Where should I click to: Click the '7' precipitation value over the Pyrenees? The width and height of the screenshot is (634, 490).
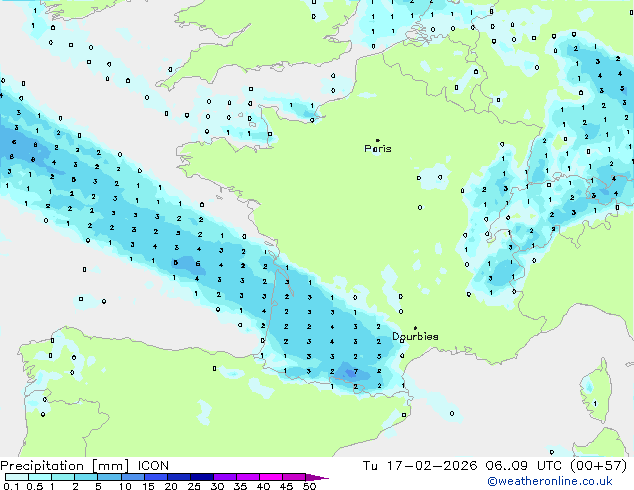point(356,371)
